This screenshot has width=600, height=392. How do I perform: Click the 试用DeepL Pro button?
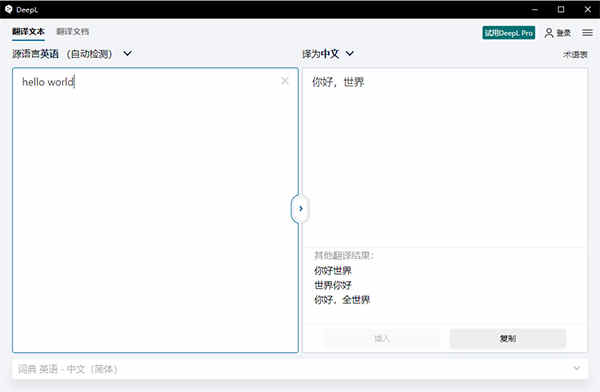tap(509, 33)
